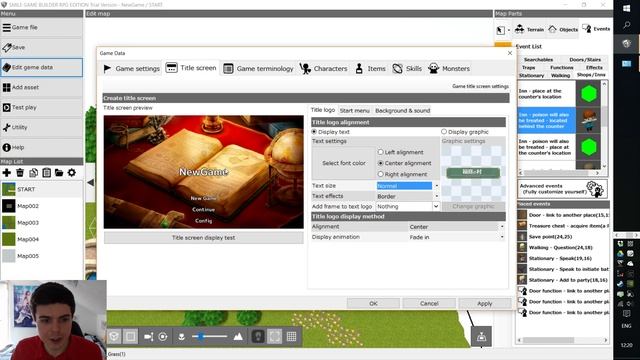Open the Searchables event tab
Viewport: 640px width, 360px height.
tap(538, 60)
